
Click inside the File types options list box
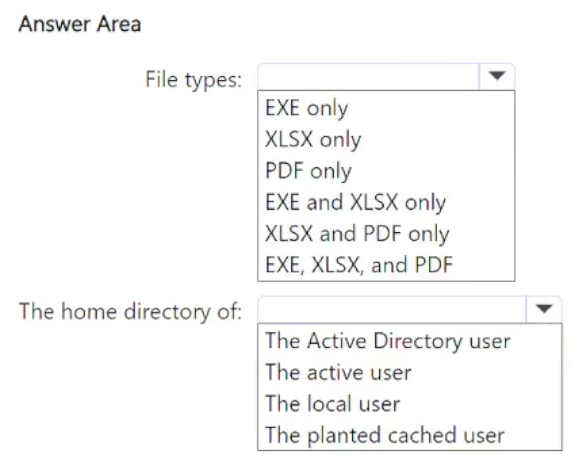[x=386, y=186]
